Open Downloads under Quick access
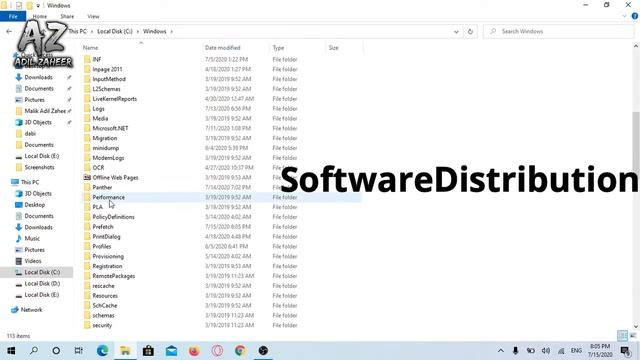 click(38, 77)
